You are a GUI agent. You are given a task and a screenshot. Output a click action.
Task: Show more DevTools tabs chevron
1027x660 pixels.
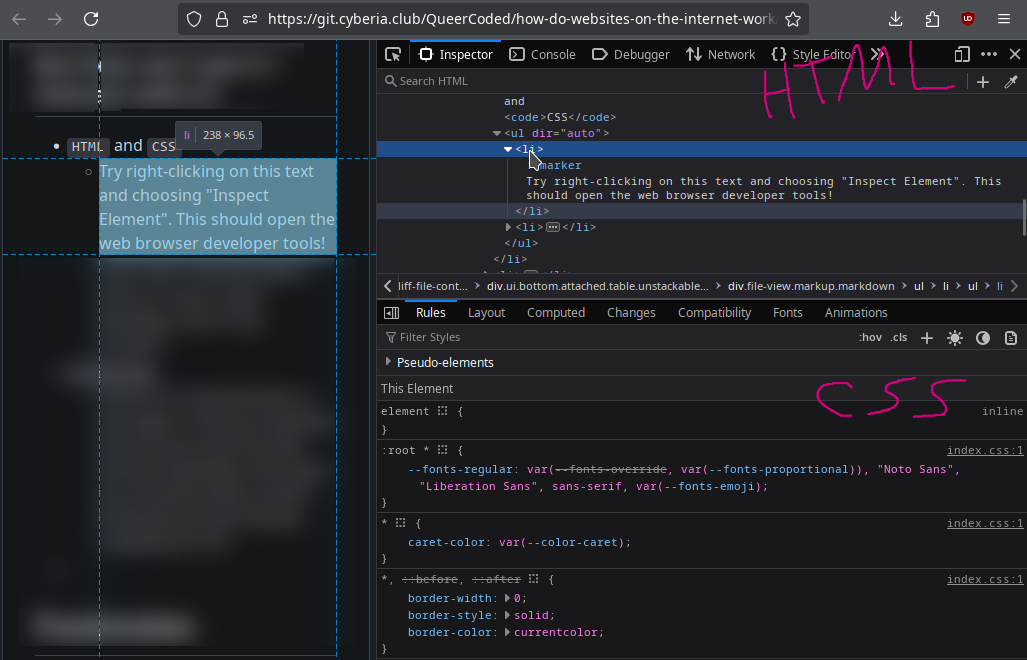click(x=877, y=54)
